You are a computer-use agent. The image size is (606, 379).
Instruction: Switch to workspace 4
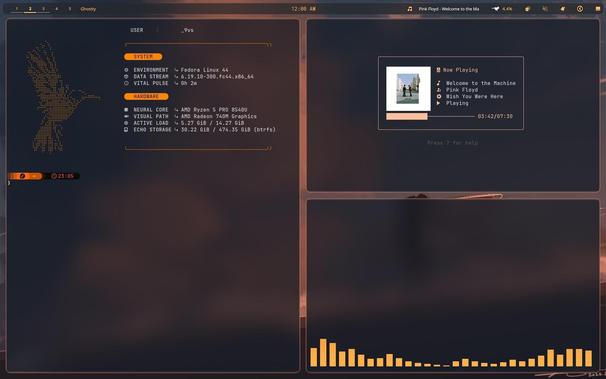tap(56, 8)
